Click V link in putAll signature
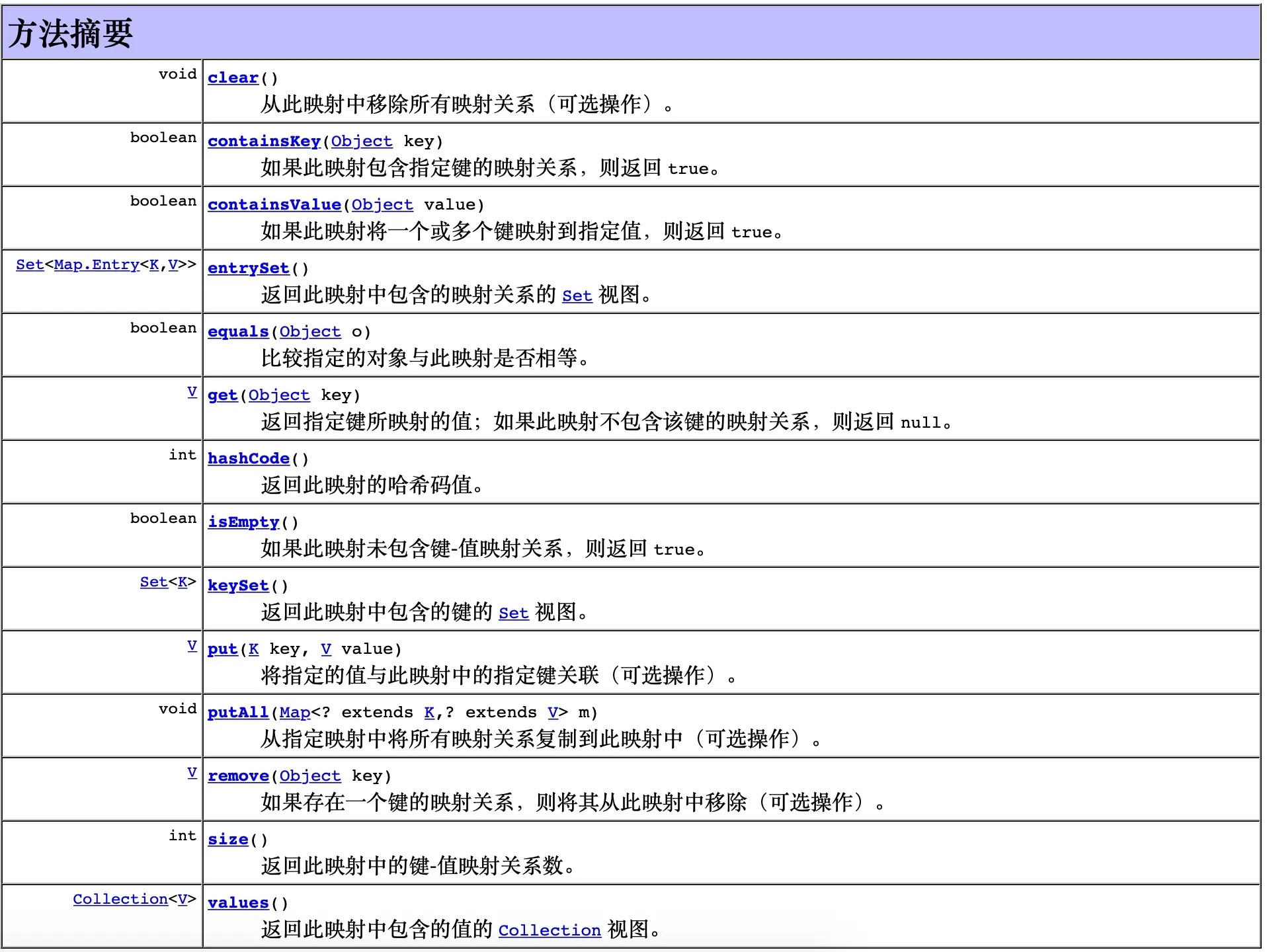1267x952 pixels. pyautogui.click(x=553, y=713)
